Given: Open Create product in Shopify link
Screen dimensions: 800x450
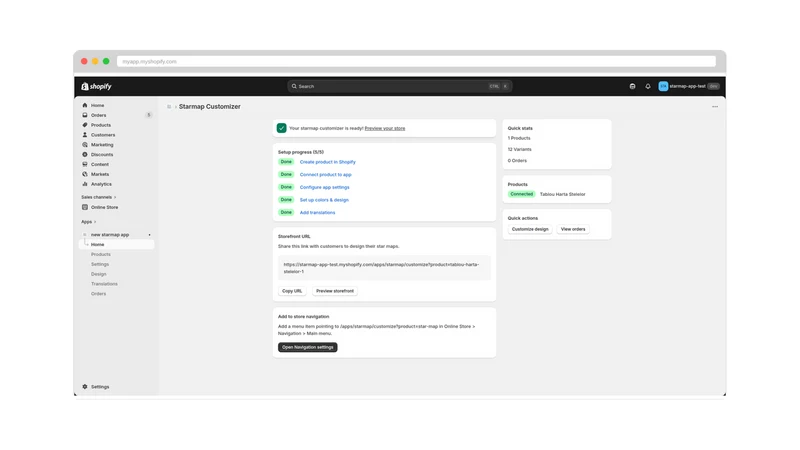Looking at the screenshot, I should [328, 162].
